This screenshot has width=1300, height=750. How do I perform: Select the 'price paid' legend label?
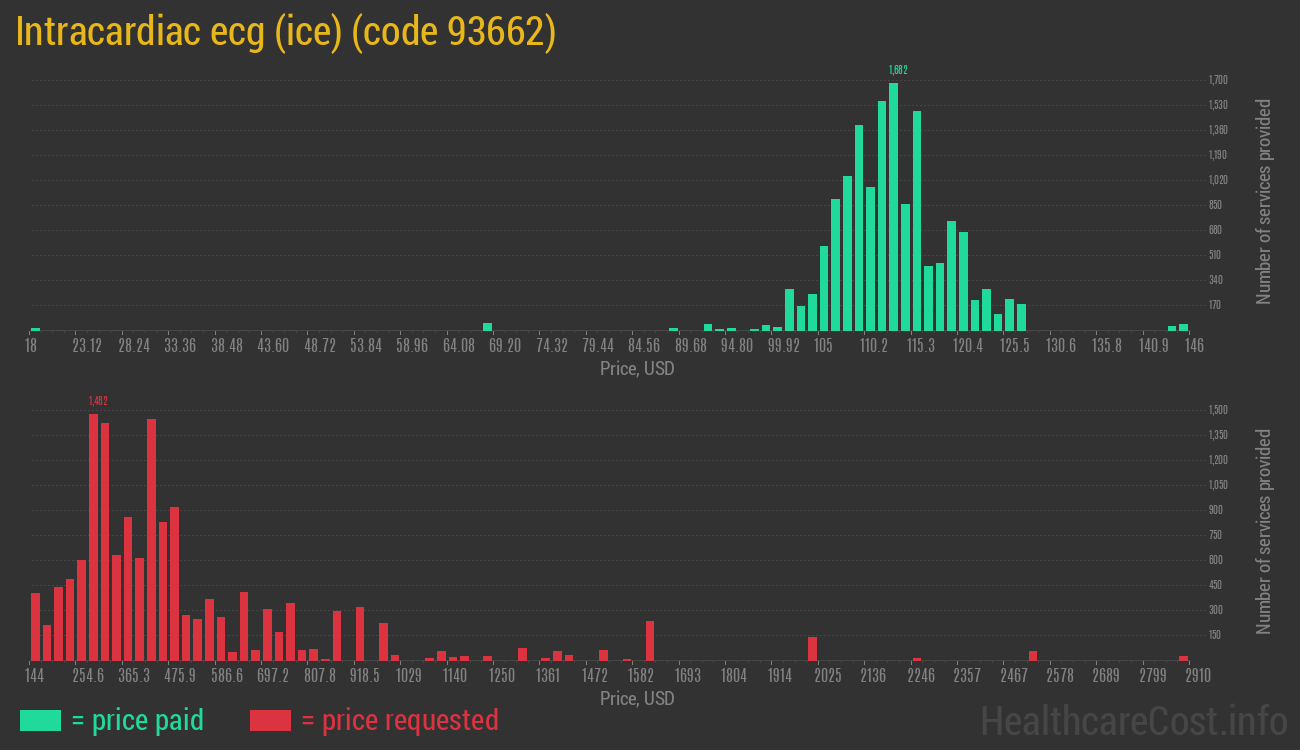tap(137, 720)
